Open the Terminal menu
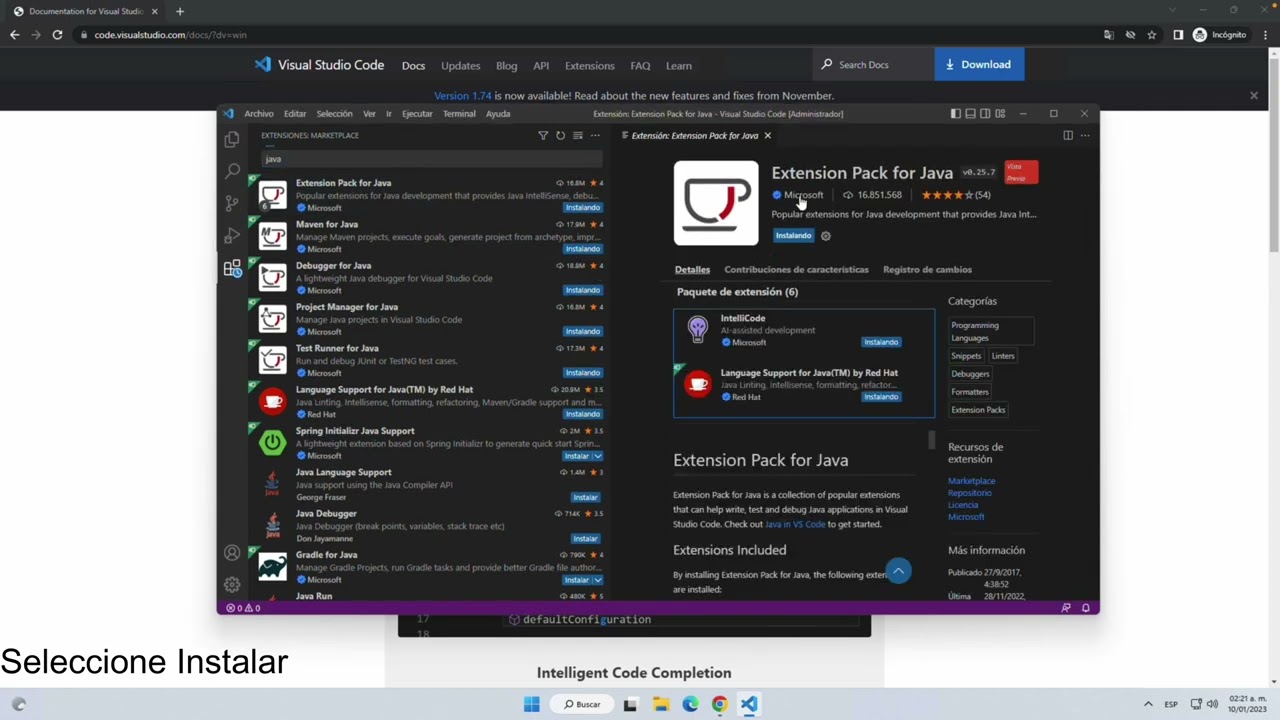 tap(459, 114)
